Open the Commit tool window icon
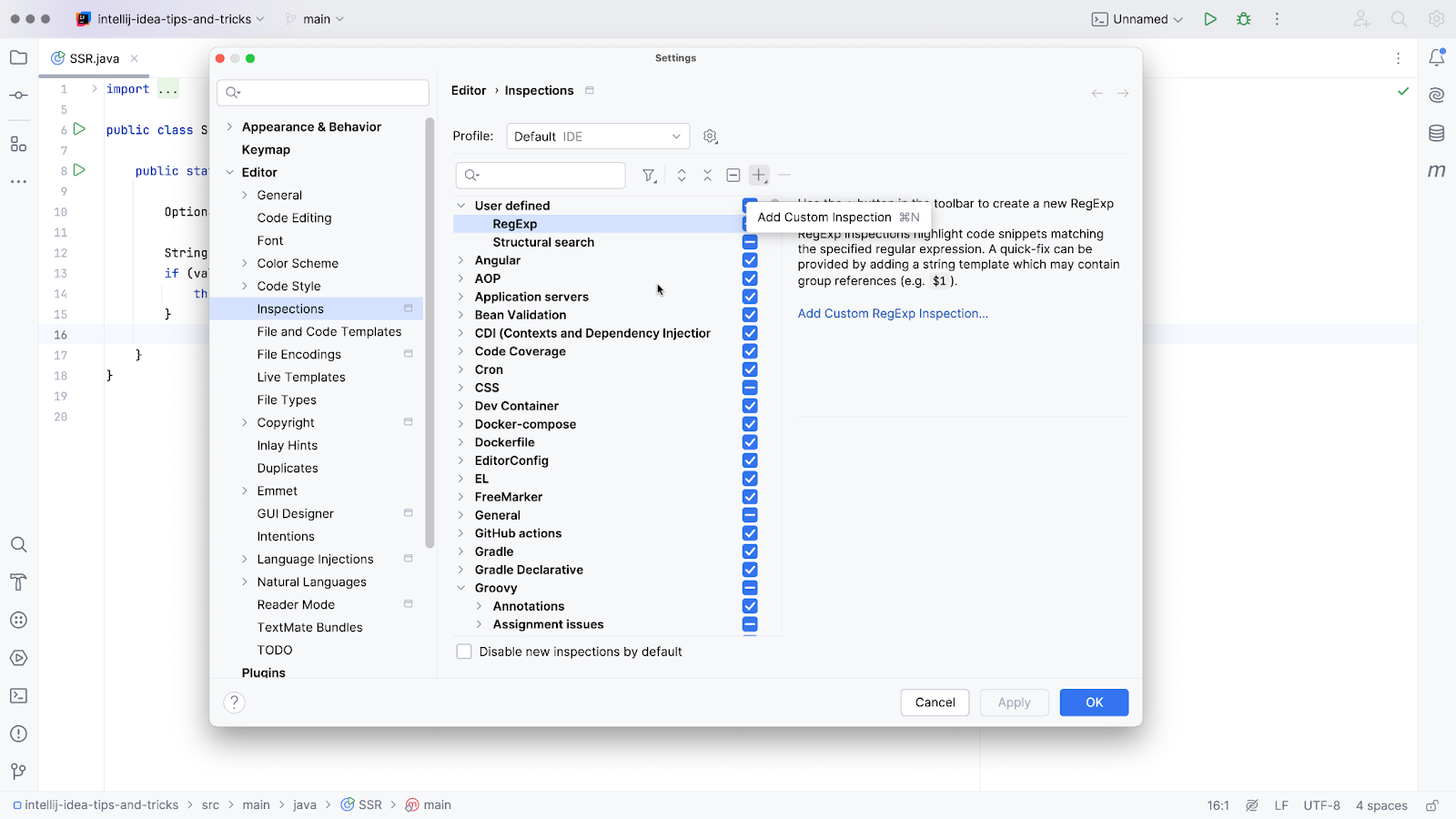This screenshot has height=819, width=1456. point(18,96)
